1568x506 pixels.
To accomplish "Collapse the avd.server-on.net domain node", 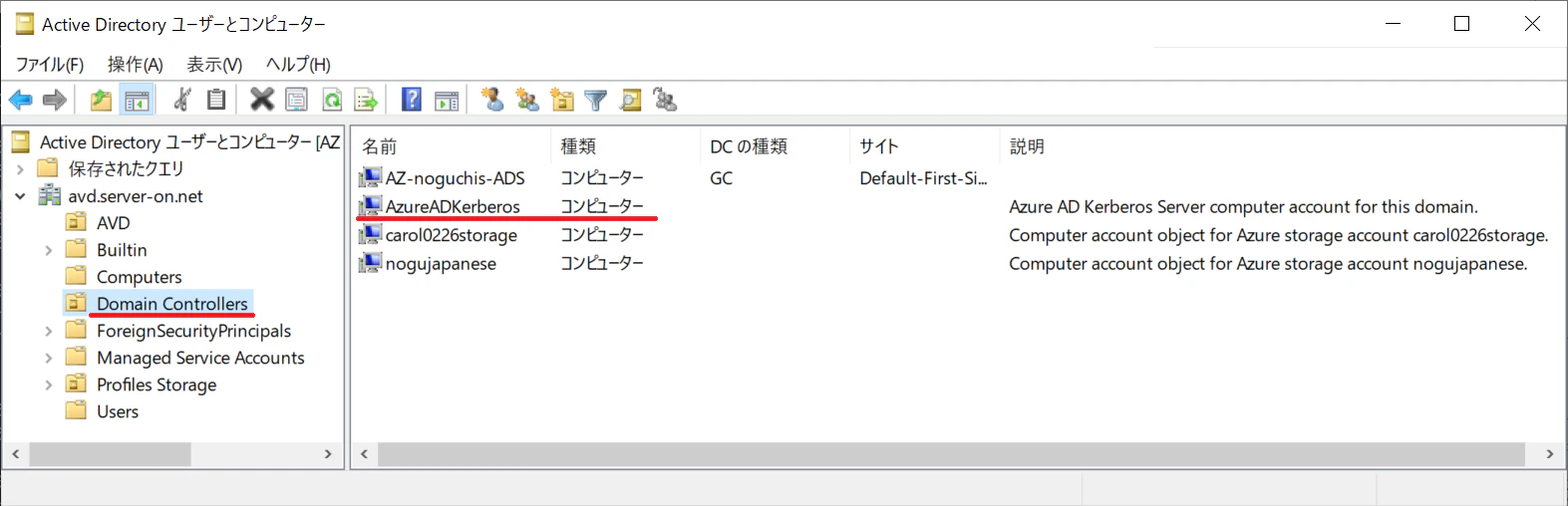I will pyautogui.click(x=20, y=196).
